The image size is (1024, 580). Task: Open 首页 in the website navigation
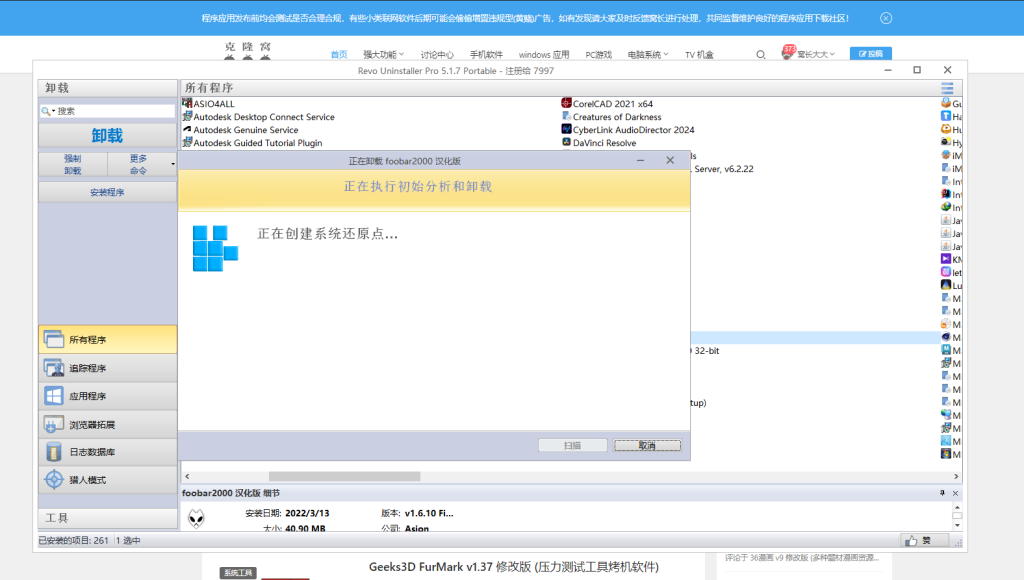339,55
